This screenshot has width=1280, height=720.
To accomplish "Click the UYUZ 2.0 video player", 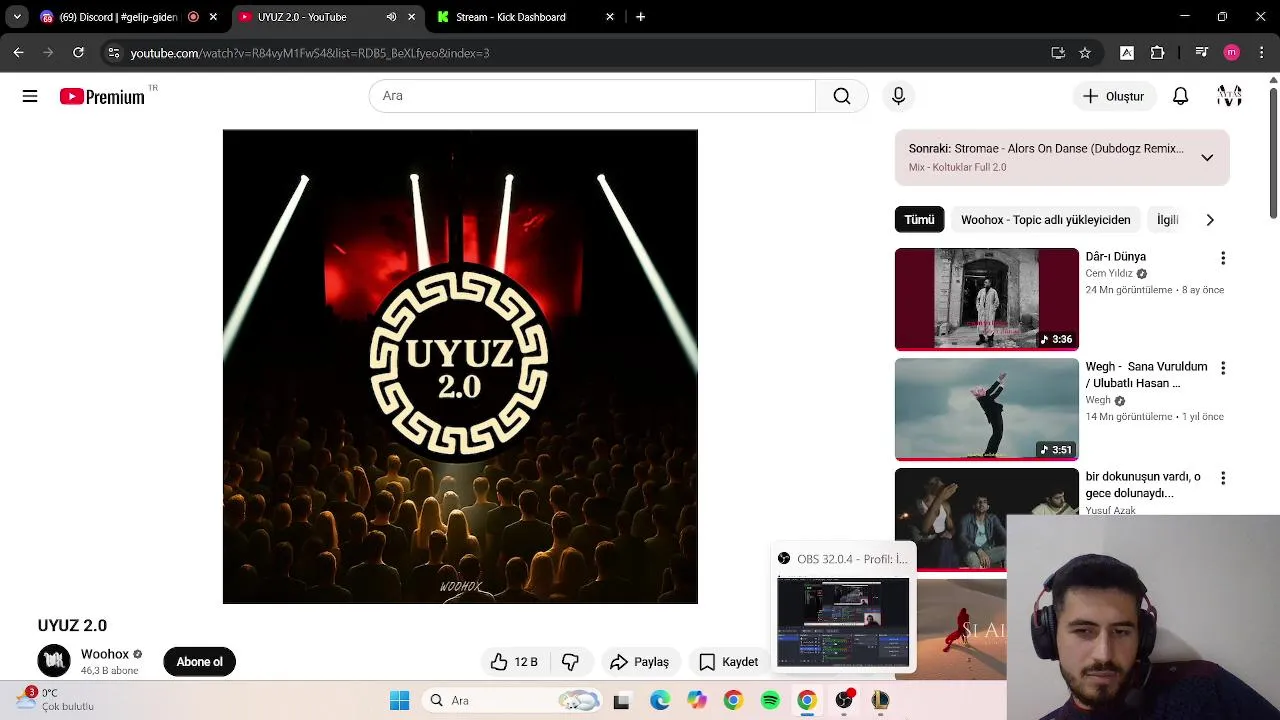I will tap(460, 367).
